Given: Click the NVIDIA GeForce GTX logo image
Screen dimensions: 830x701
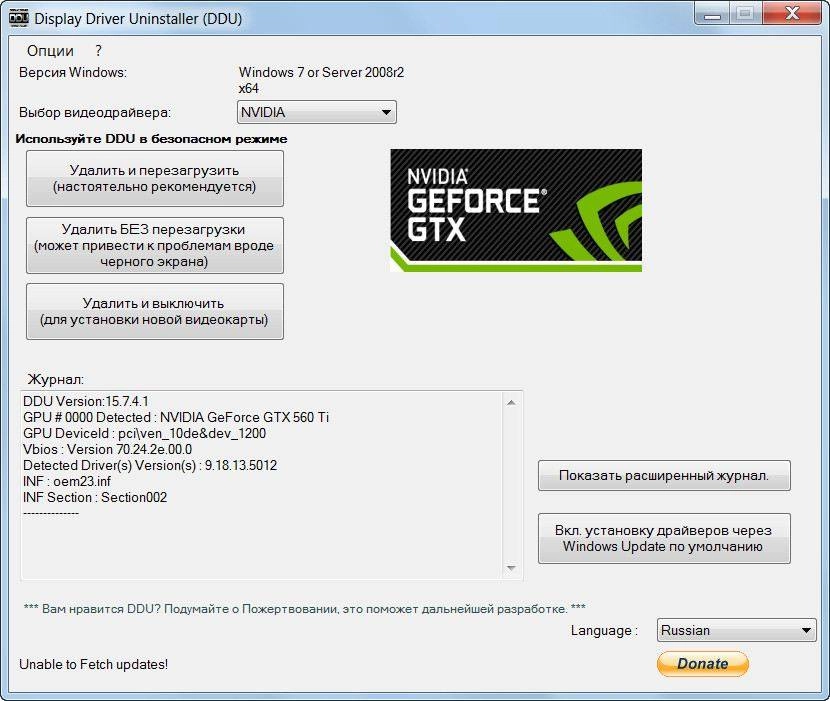Looking at the screenshot, I should coord(516,210).
